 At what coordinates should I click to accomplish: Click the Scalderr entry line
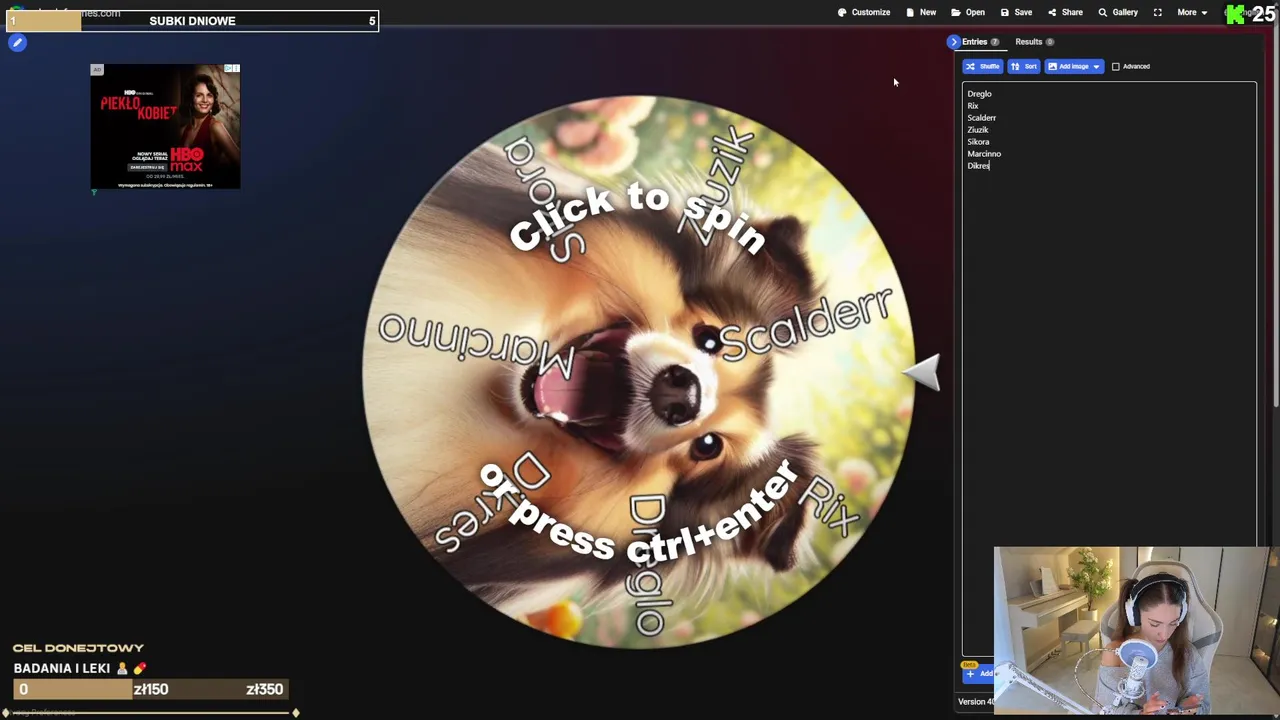pos(981,118)
